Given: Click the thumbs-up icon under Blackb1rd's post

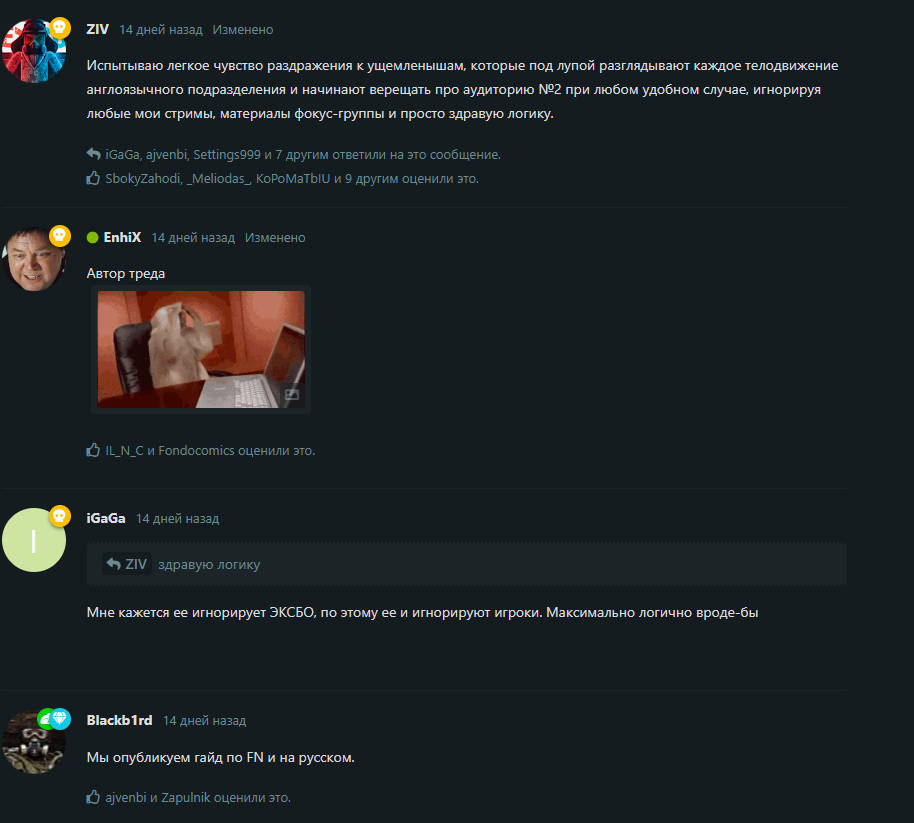Looking at the screenshot, I should pos(93,797).
